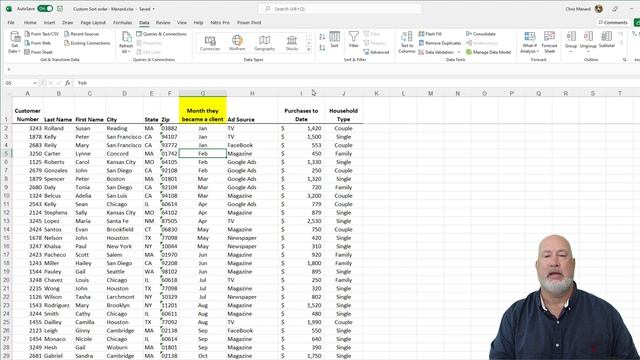Screen dimensions: 640x360
Task: Click the 'Purchases to Date' header cell
Action: (x=301, y=110)
